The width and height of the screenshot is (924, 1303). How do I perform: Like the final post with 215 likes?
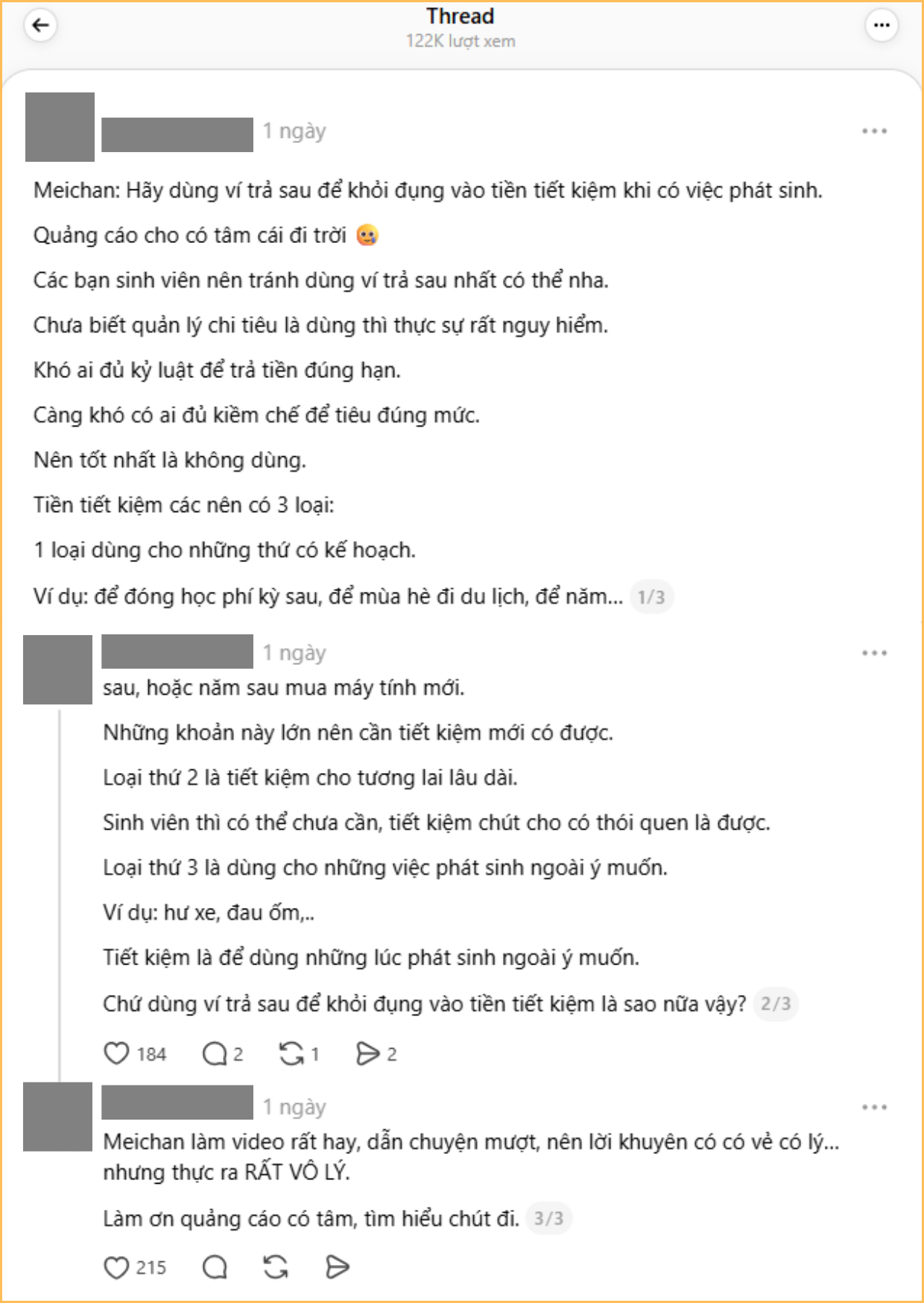click(x=118, y=1266)
